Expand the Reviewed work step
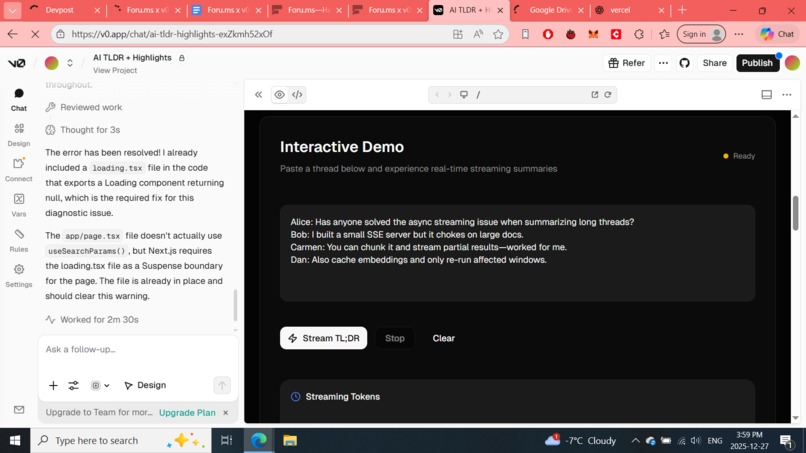Image resolution: width=806 pixels, height=453 pixels. [84, 107]
